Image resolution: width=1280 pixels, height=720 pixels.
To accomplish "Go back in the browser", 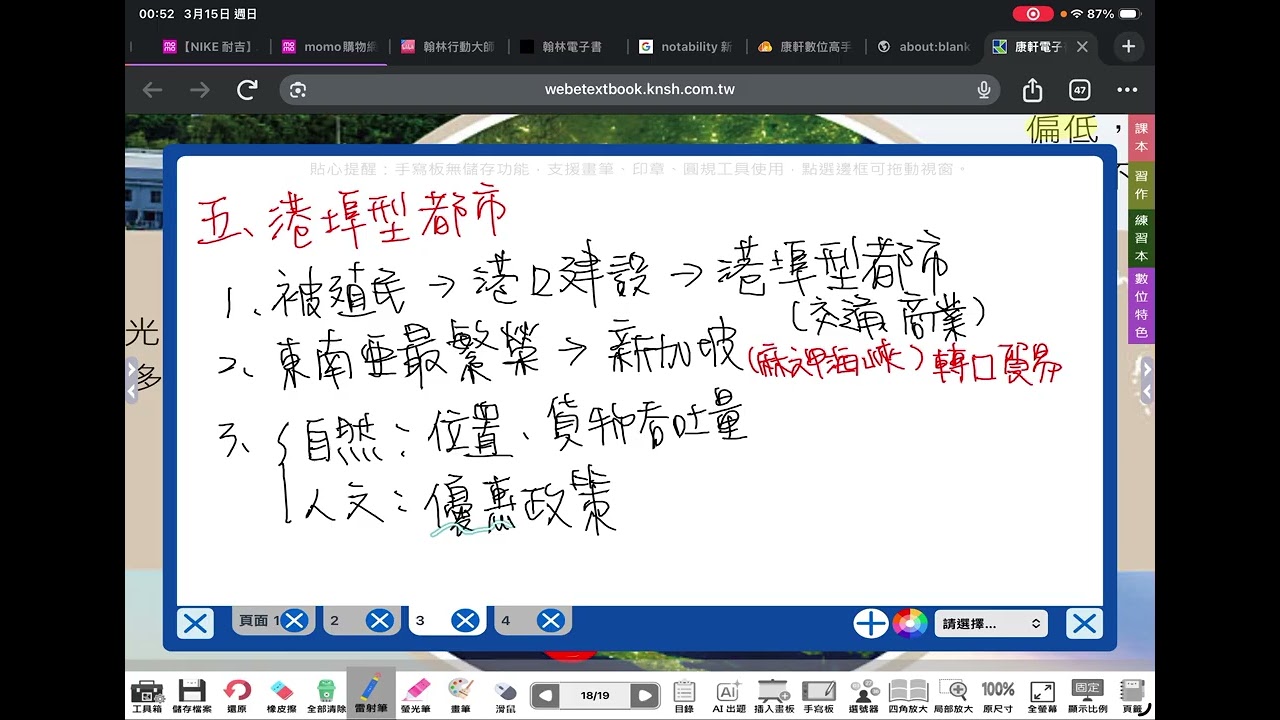I will click(x=152, y=90).
